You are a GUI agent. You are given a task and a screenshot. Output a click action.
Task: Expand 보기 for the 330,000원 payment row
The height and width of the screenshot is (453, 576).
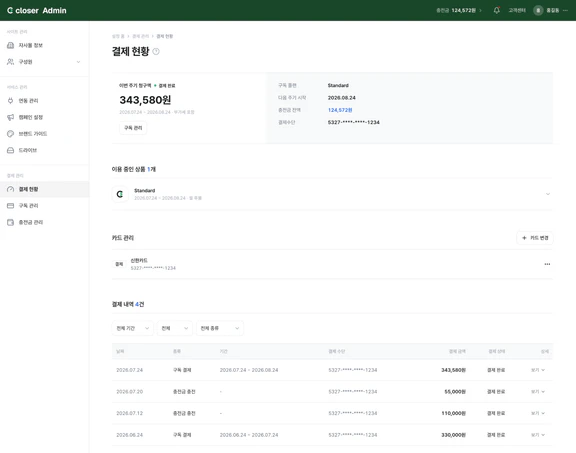pyautogui.click(x=538, y=435)
